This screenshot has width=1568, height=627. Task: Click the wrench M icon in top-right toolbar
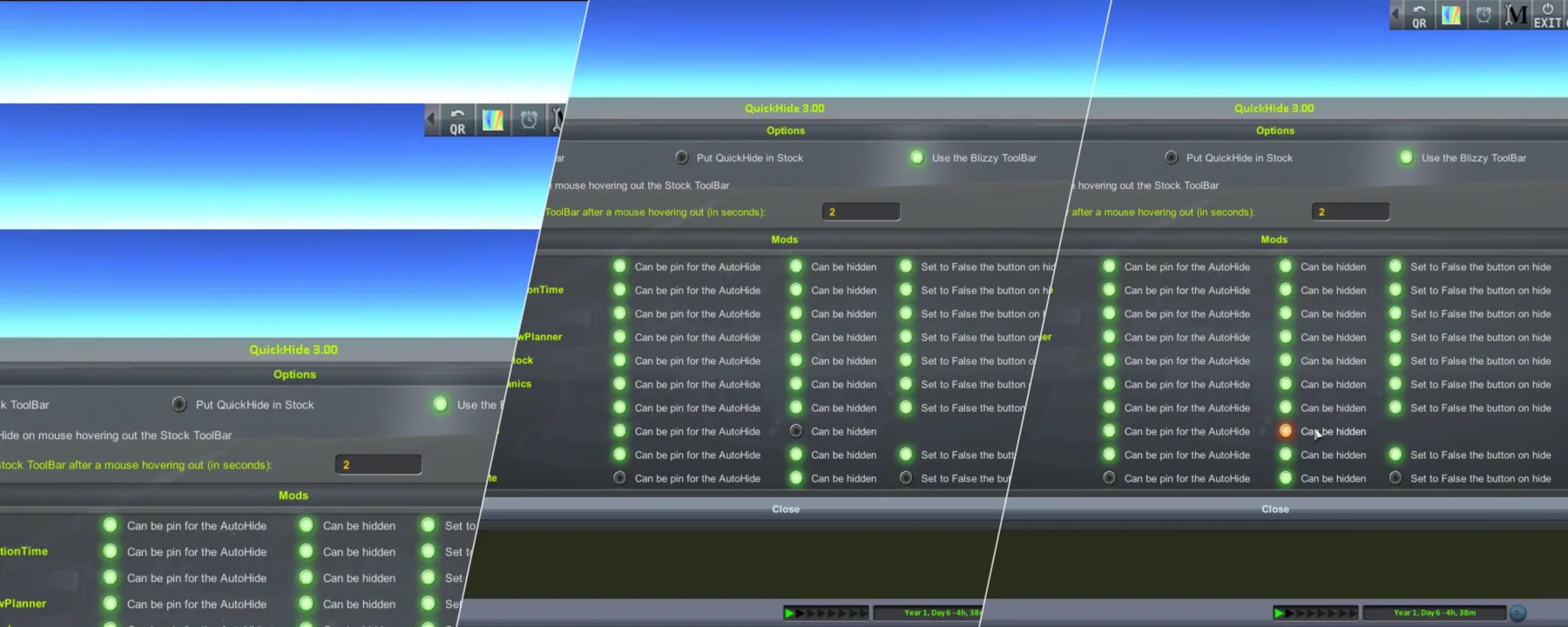(x=1516, y=15)
